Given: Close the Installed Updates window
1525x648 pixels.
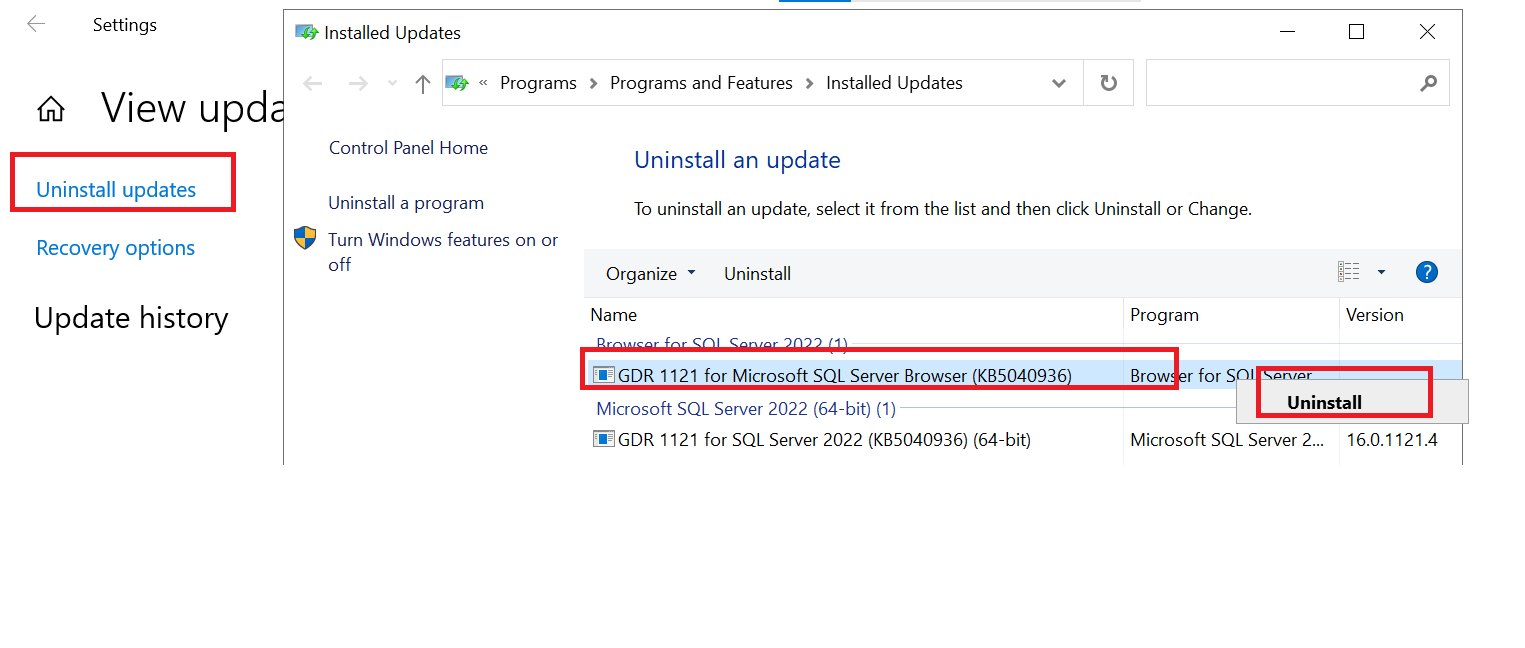Looking at the screenshot, I should (x=1427, y=32).
